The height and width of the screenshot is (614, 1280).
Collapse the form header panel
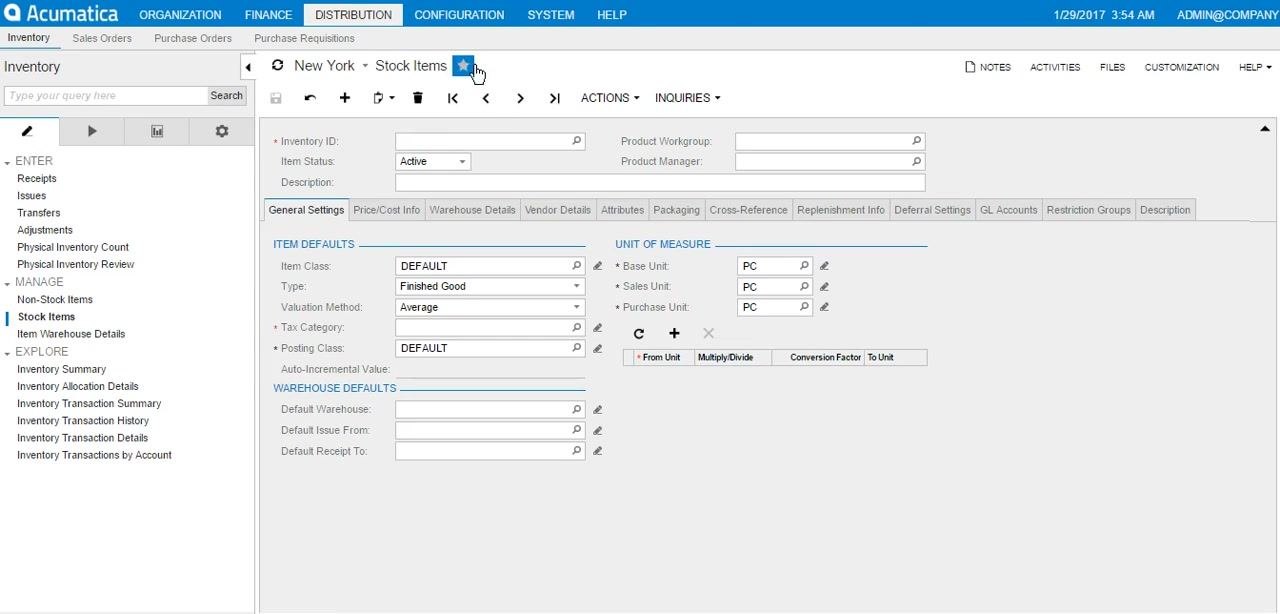tap(1265, 129)
